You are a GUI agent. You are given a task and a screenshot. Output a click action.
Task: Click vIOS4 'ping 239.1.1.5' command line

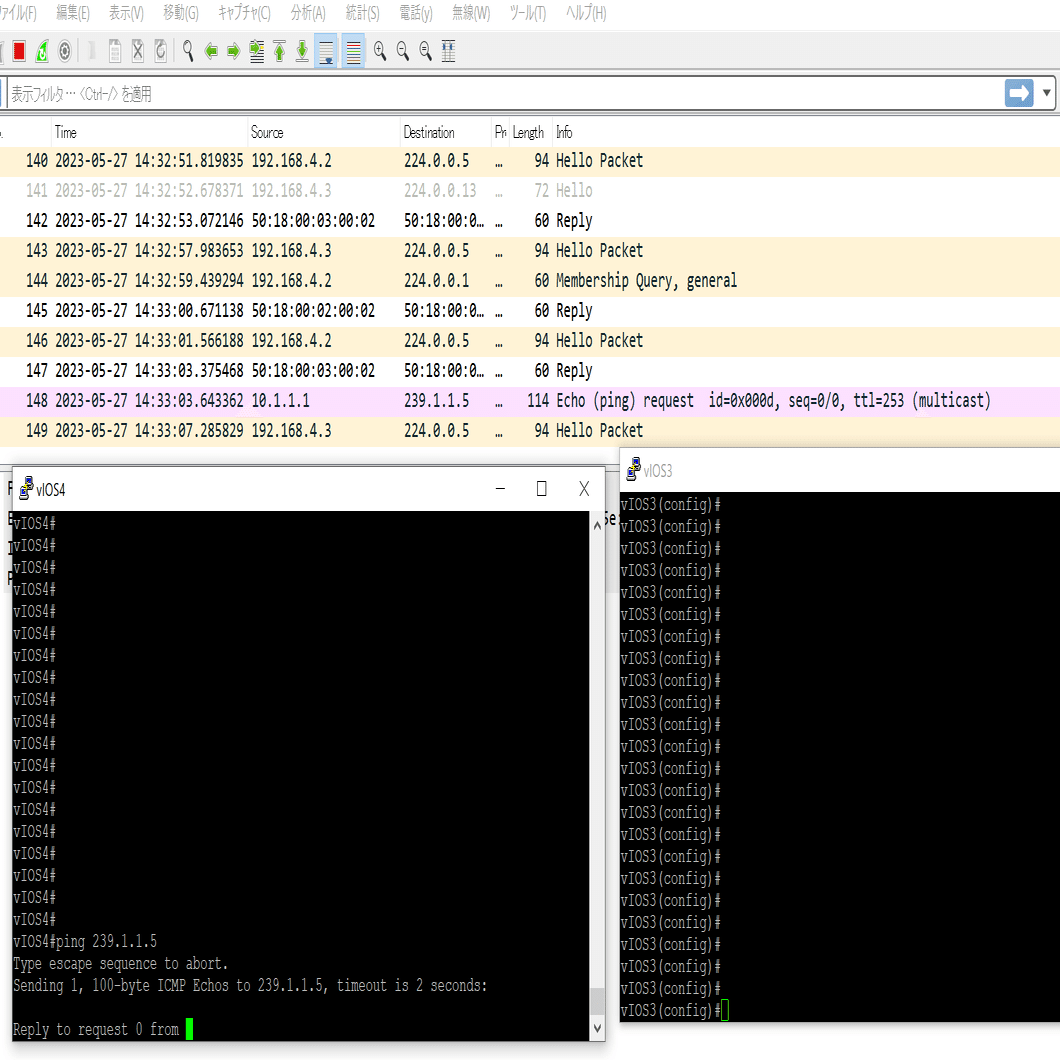85,941
